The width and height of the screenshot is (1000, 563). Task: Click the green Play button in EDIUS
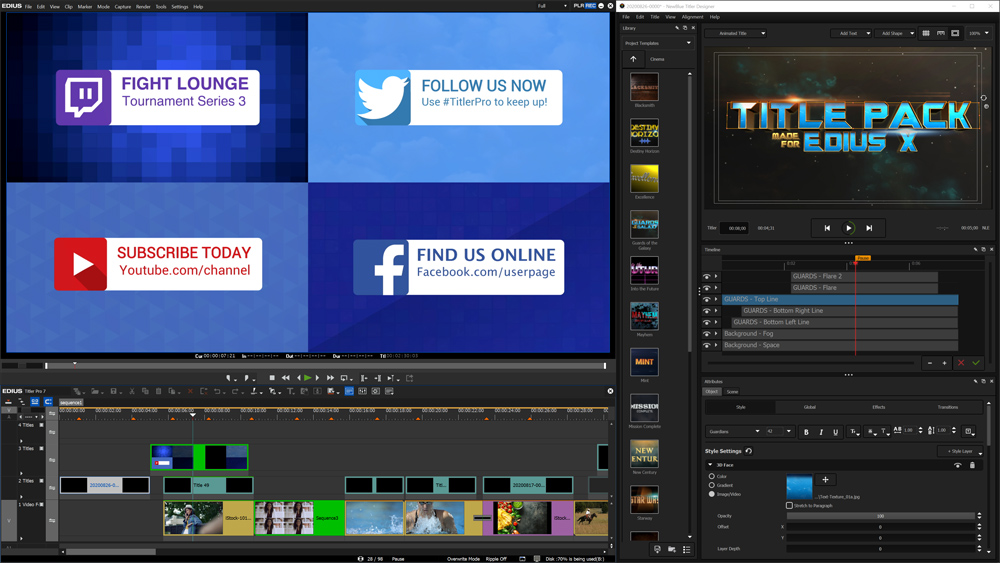click(x=307, y=378)
